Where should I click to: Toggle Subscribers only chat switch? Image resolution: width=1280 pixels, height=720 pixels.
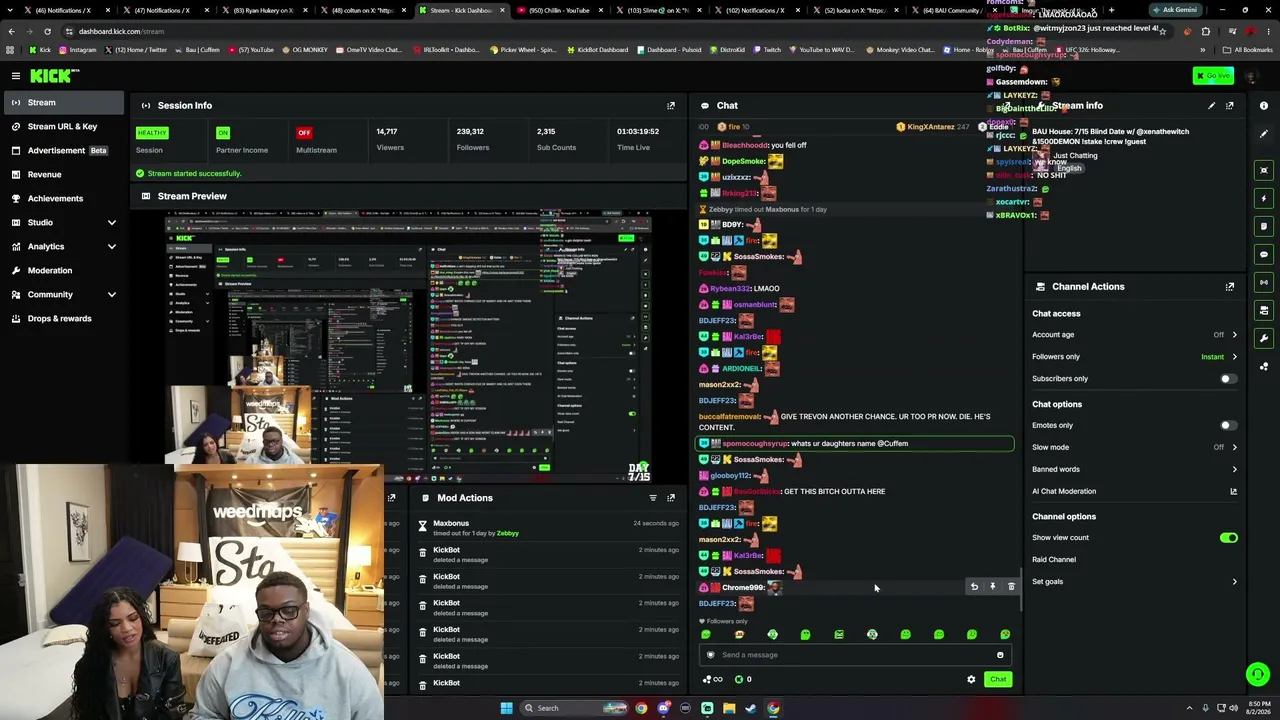click(1228, 379)
